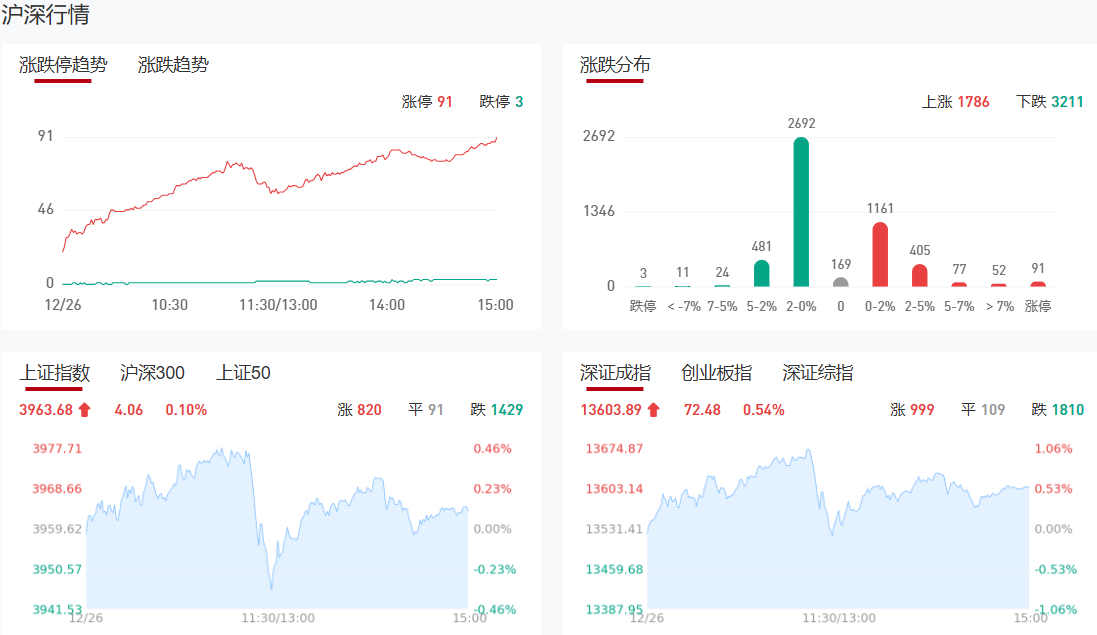Open the 沪深300 index tab
1097x635 pixels.
(x=152, y=373)
